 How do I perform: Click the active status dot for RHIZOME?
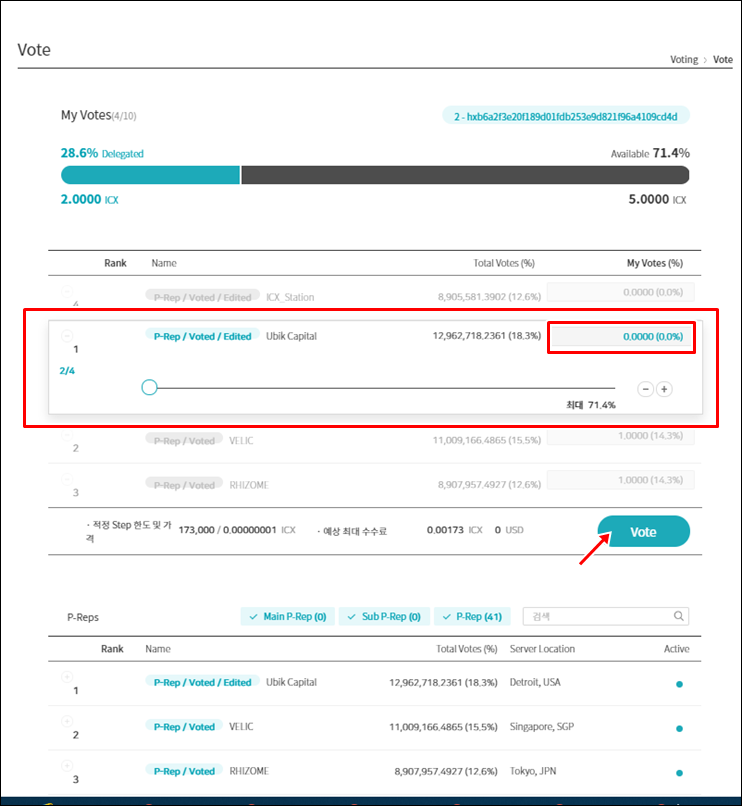[x=679, y=773]
